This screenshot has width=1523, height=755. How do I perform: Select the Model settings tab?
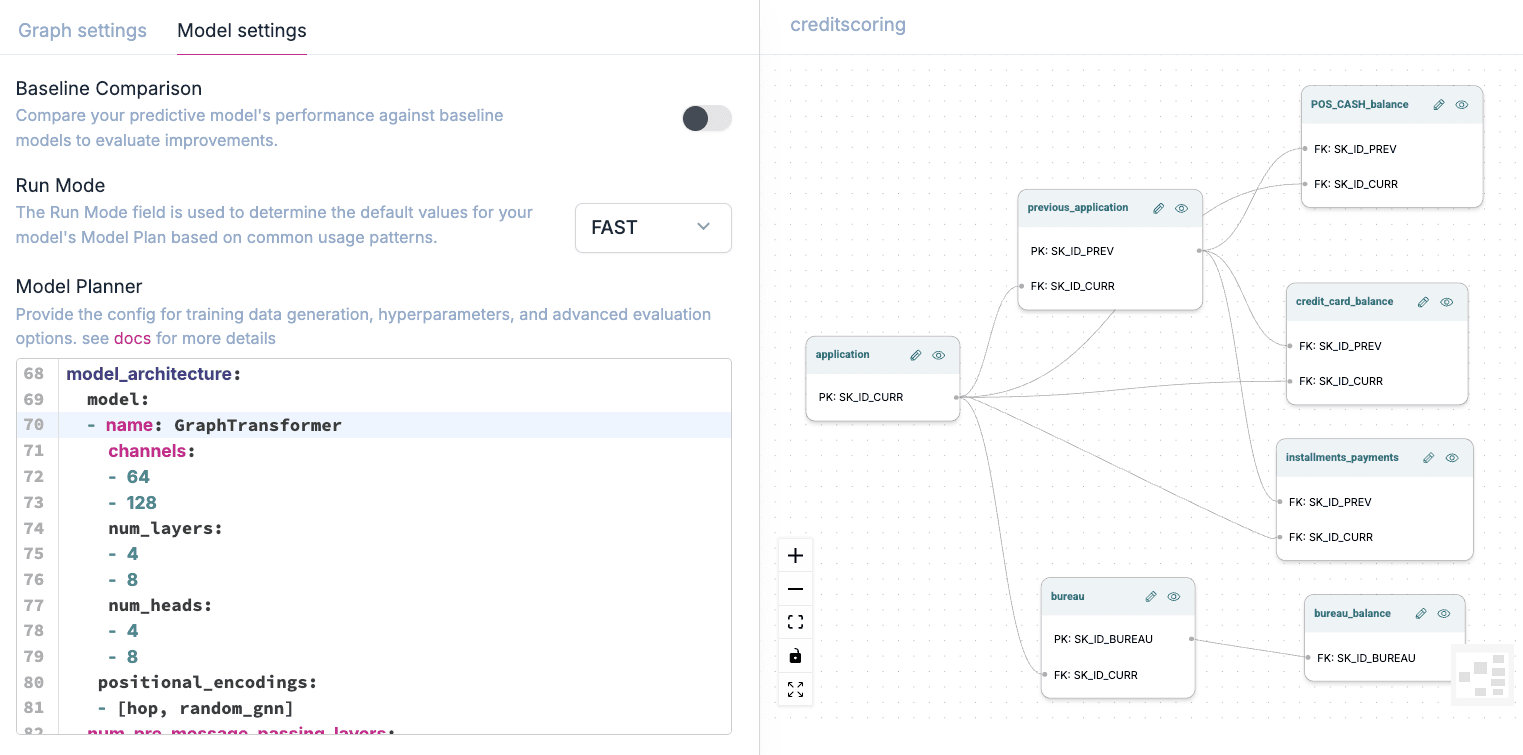(241, 30)
